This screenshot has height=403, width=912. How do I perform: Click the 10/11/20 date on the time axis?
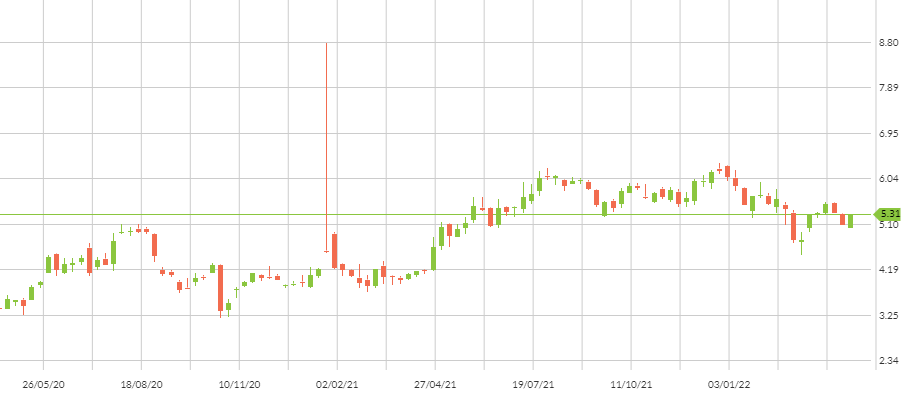click(x=239, y=384)
